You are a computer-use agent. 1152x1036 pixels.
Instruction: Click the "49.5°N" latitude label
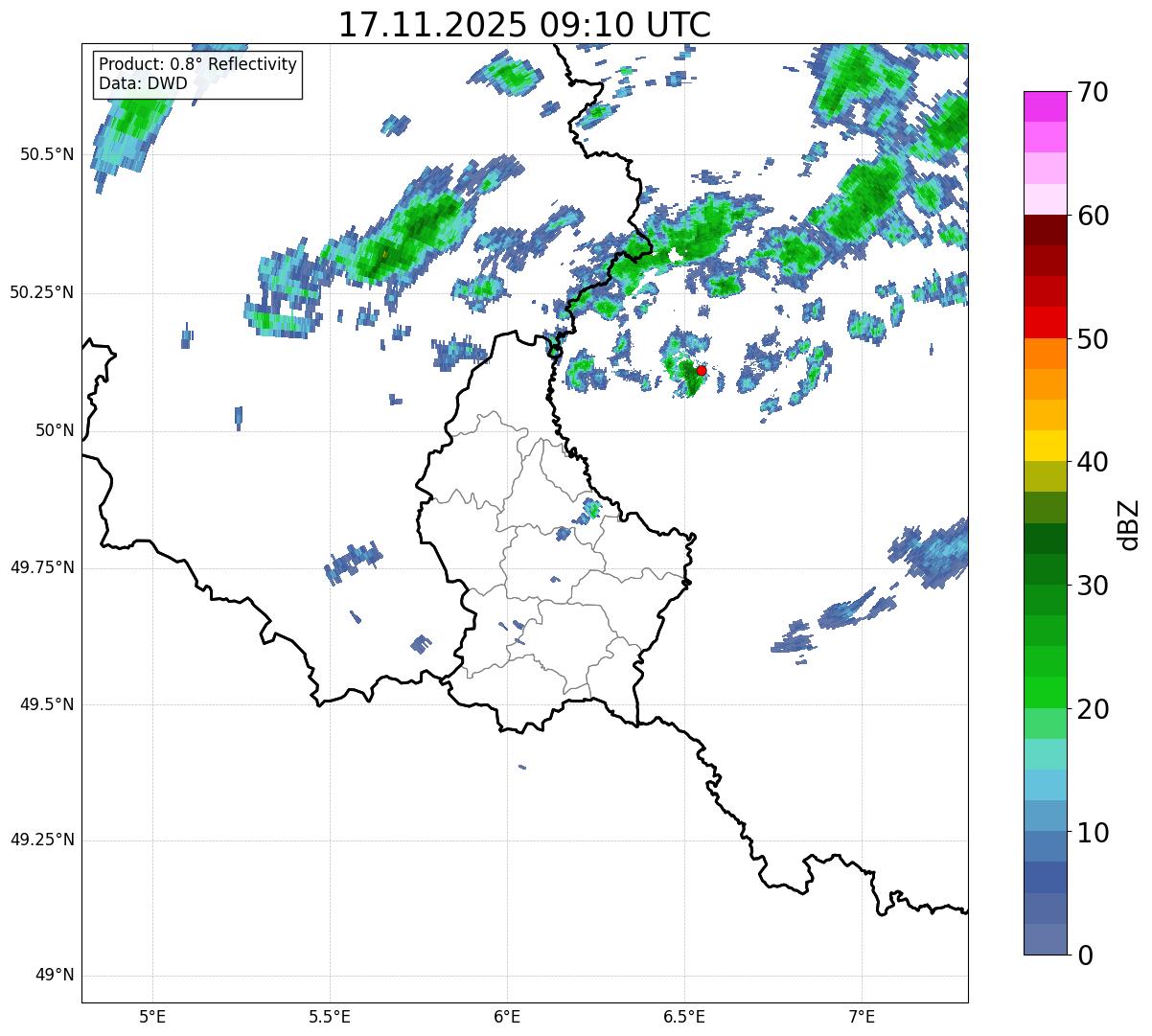[x=47, y=704]
